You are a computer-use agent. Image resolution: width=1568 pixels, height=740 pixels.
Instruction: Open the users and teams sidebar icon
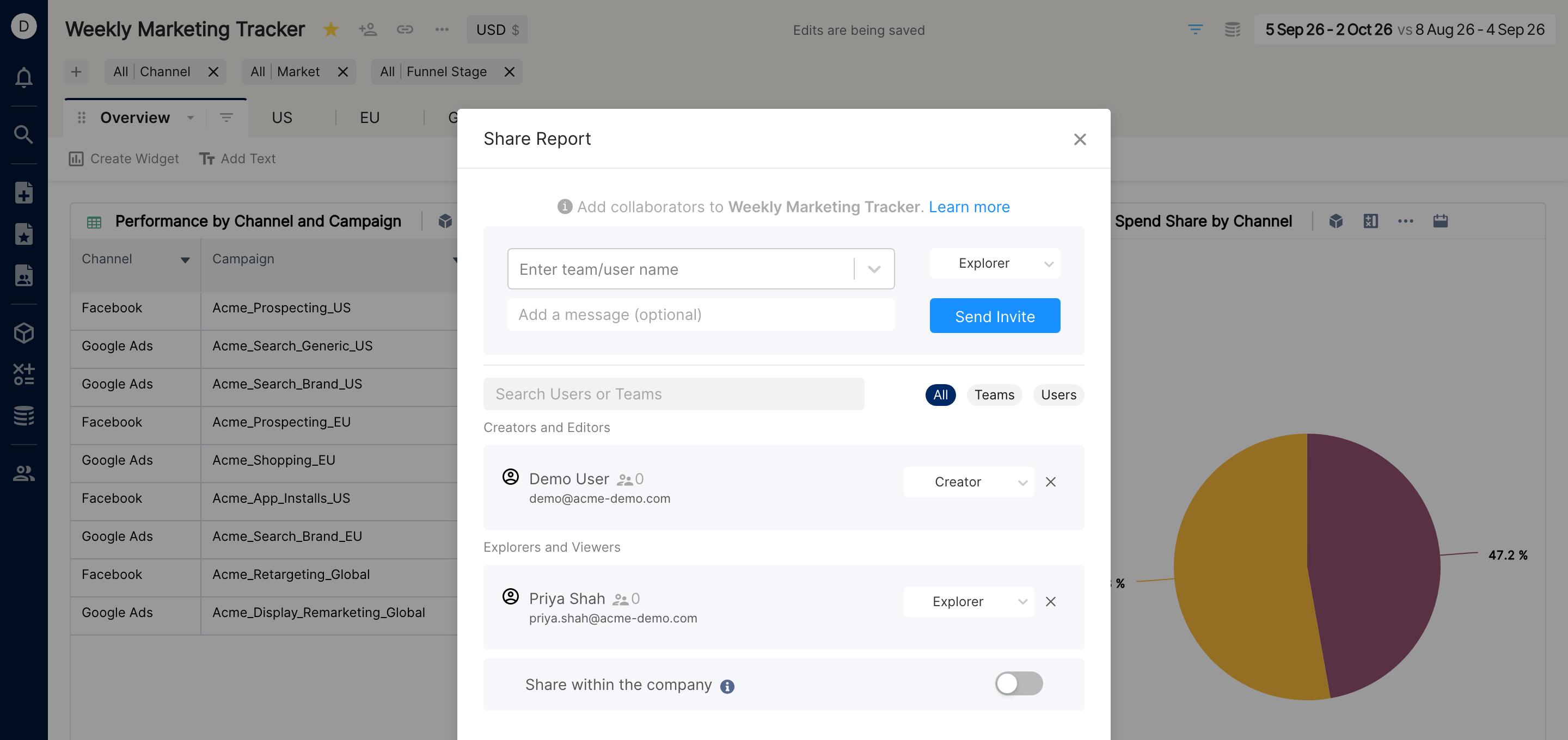click(x=24, y=473)
